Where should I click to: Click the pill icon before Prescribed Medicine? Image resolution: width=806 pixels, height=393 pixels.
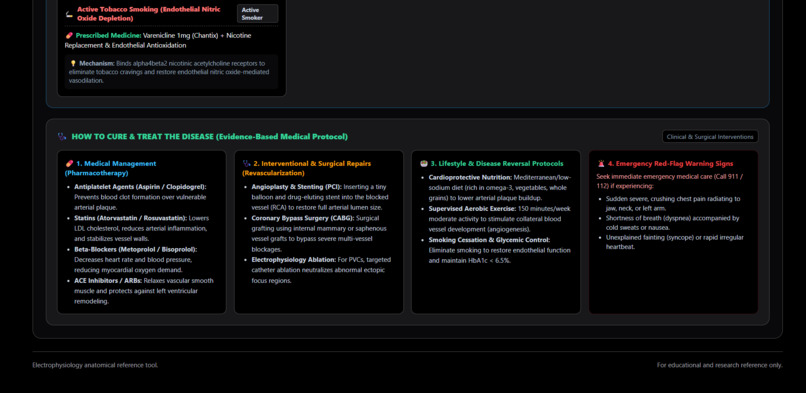point(69,35)
